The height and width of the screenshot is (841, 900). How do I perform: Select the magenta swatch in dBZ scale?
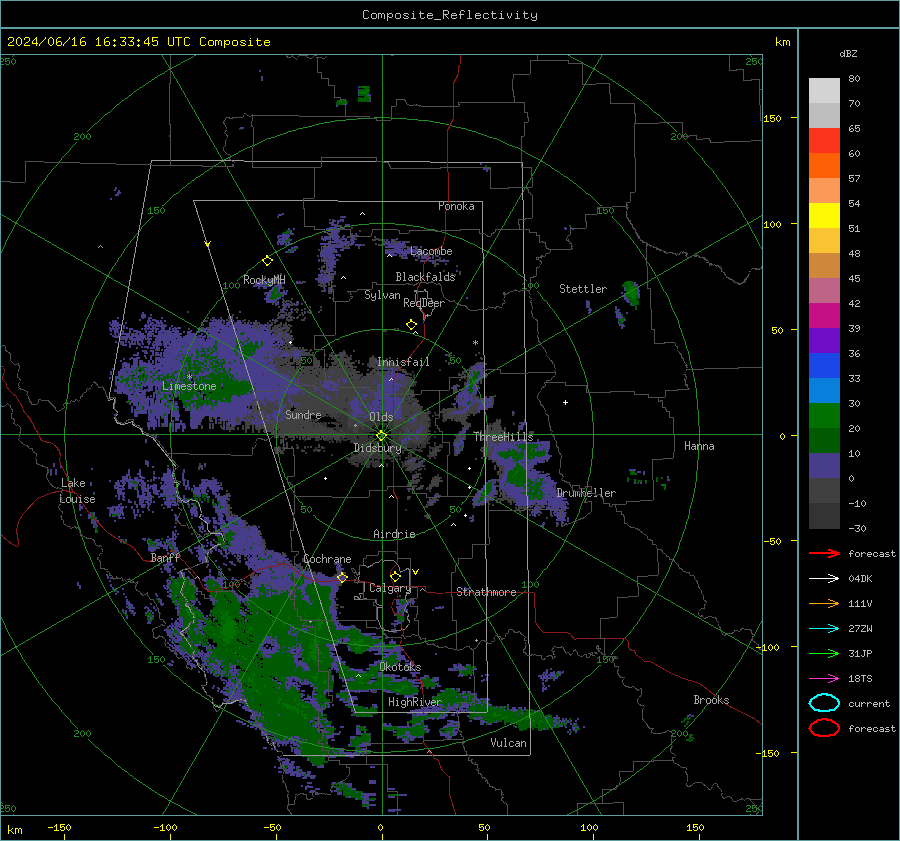tap(824, 316)
